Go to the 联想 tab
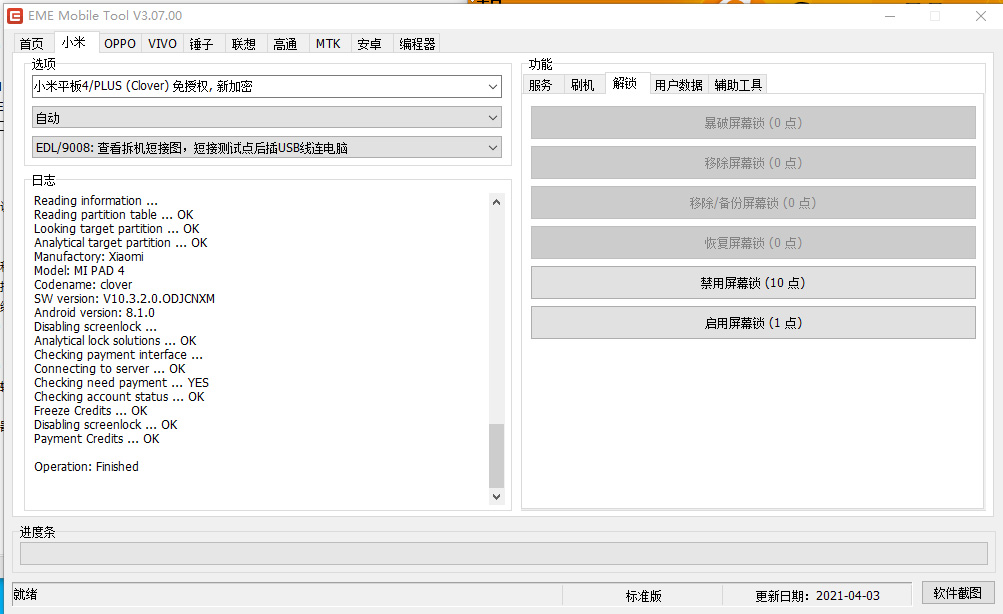 [x=244, y=43]
